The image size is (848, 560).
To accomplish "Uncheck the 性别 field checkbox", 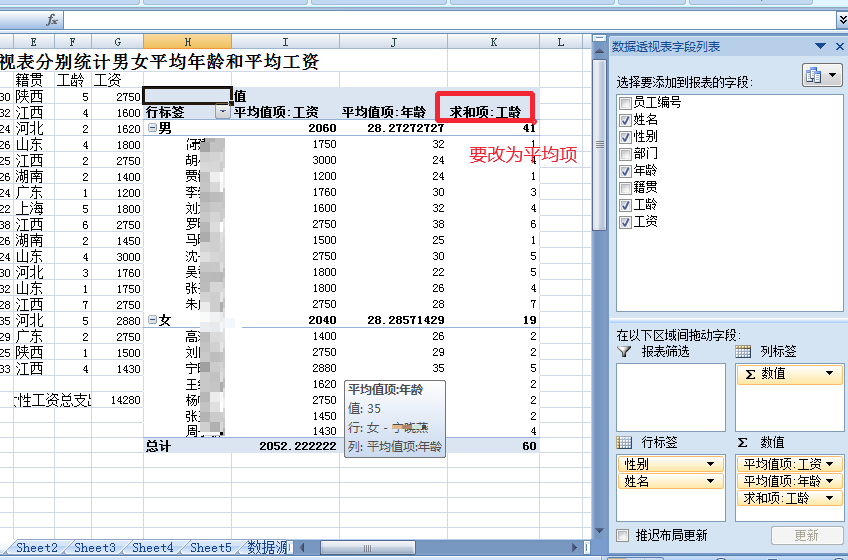I will click(x=626, y=137).
